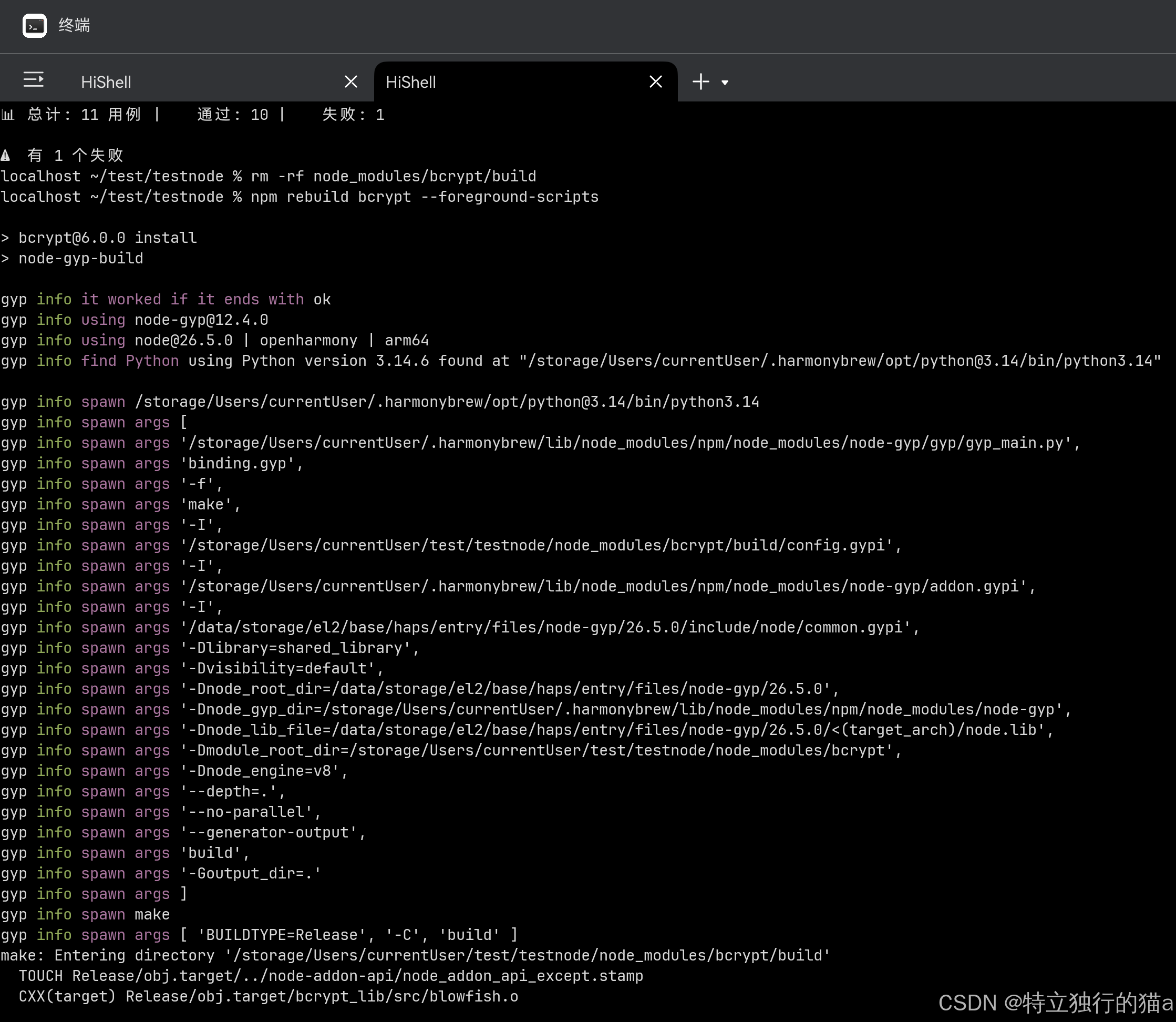Click the 'npm rebuild bcrypt --foreground-scripts' command
Screen dimensions: 1176x1022
425,197
